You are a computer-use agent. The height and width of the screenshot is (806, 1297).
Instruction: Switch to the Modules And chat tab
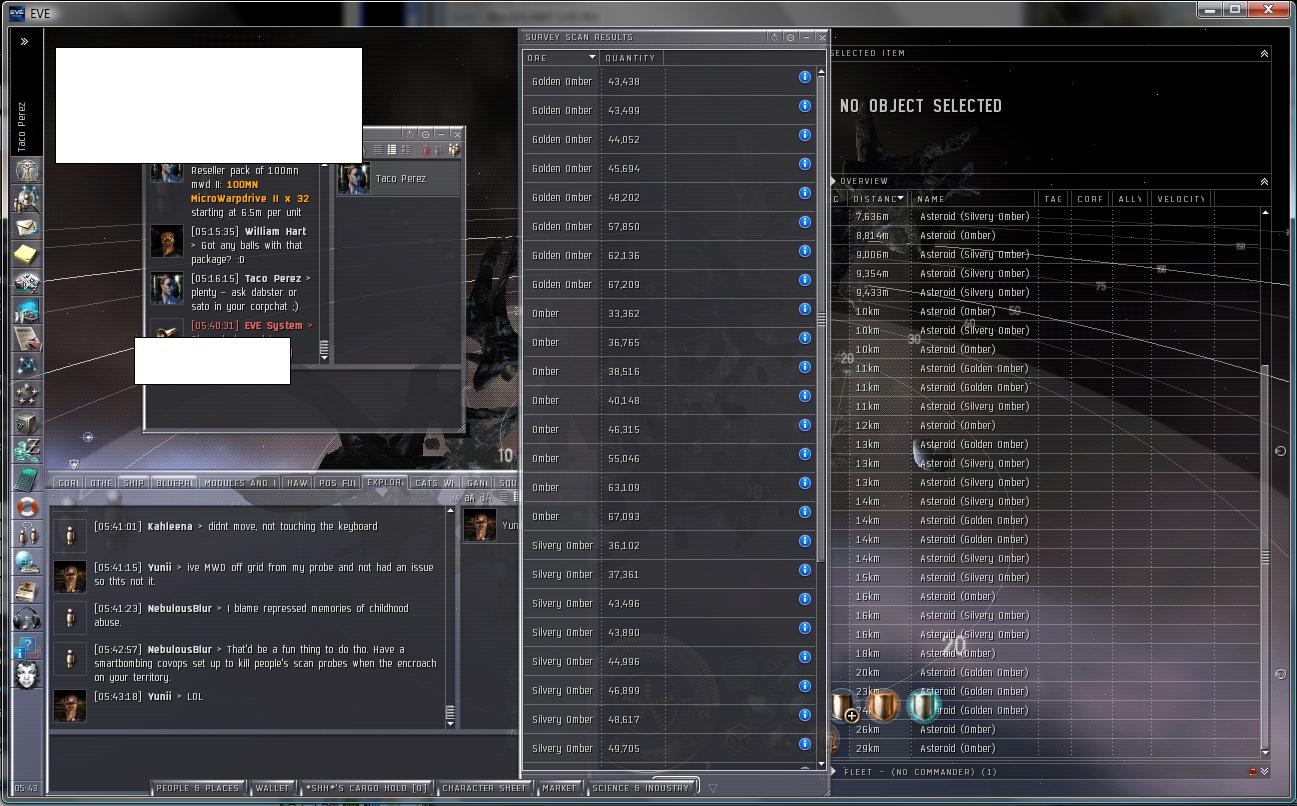(x=241, y=483)
